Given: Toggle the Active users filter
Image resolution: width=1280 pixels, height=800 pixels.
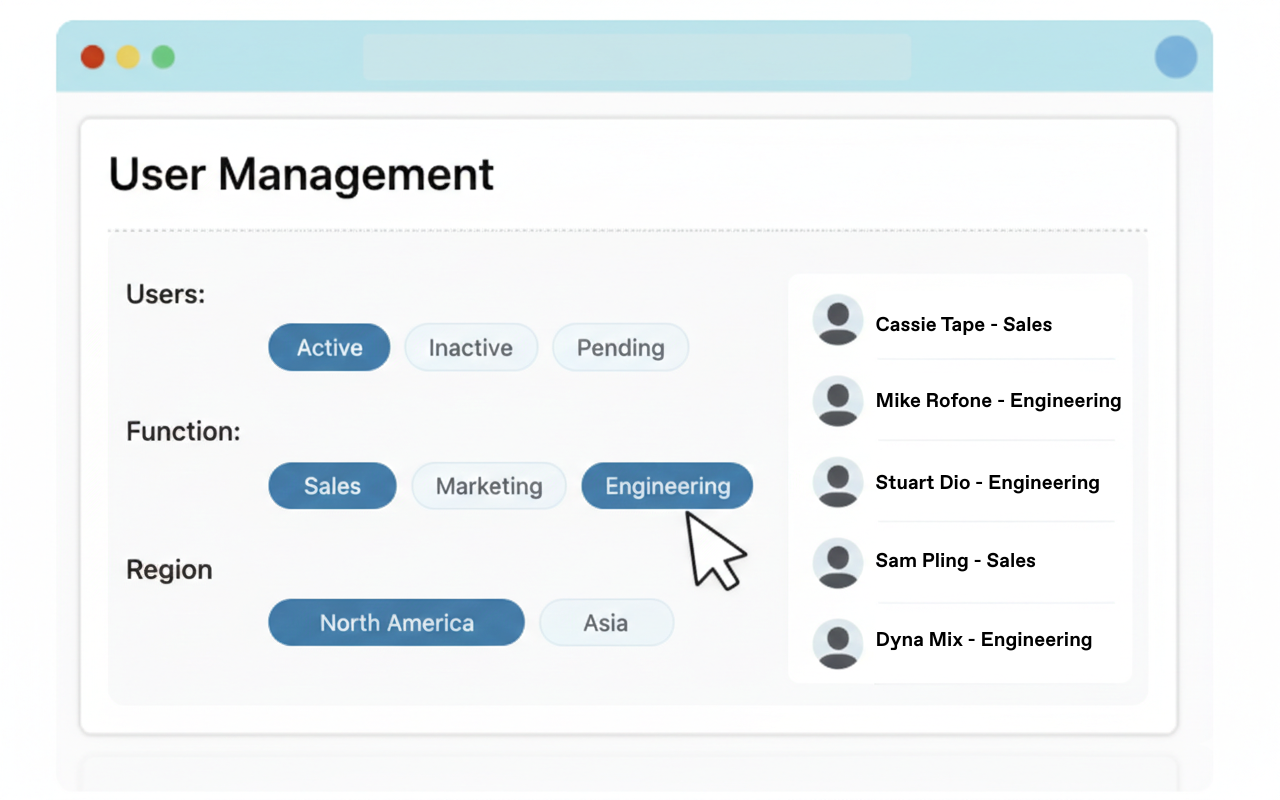Looking at the screenshot, I should click(329, 347).
